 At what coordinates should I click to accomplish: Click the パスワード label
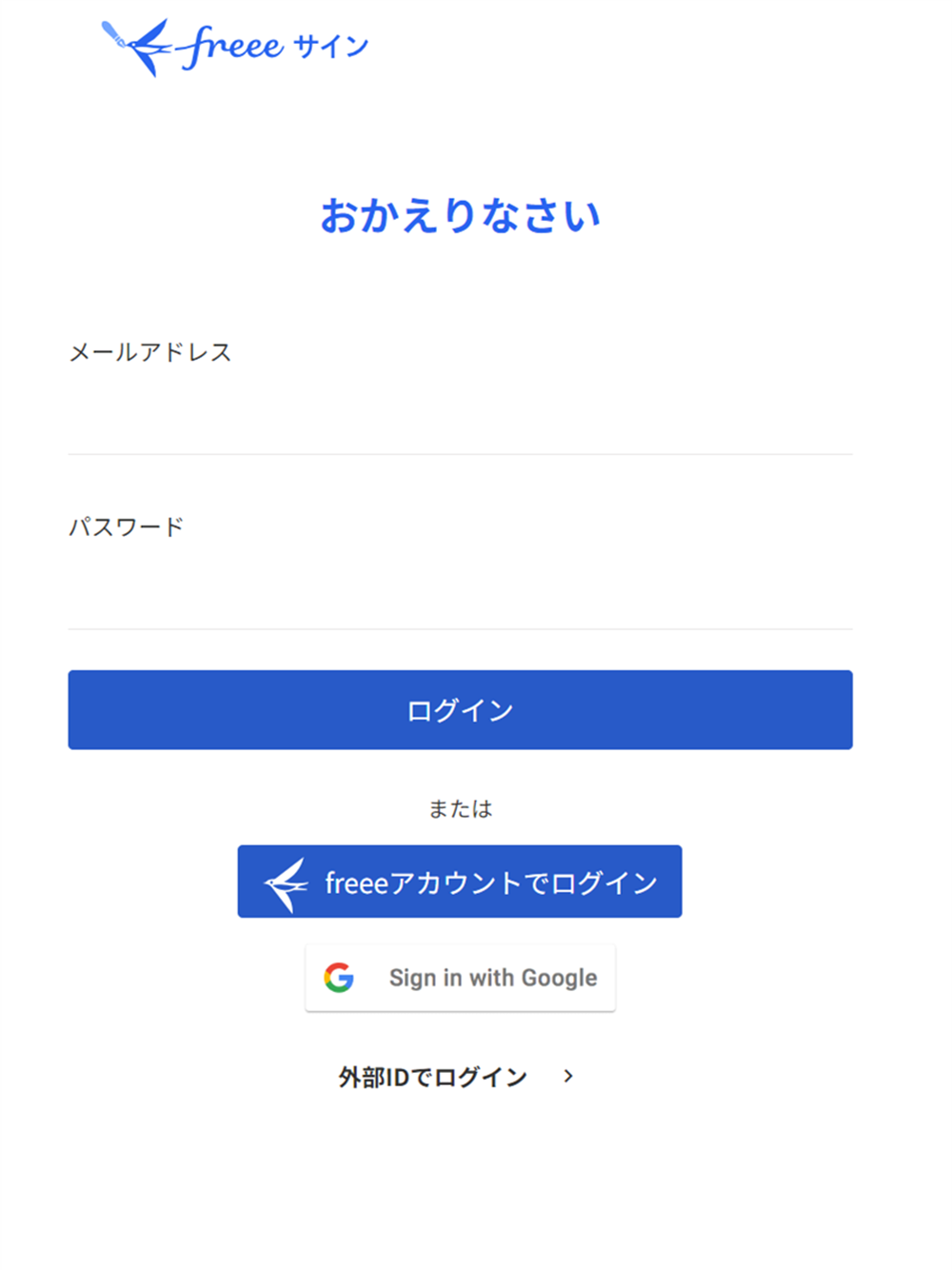point(127,525)
